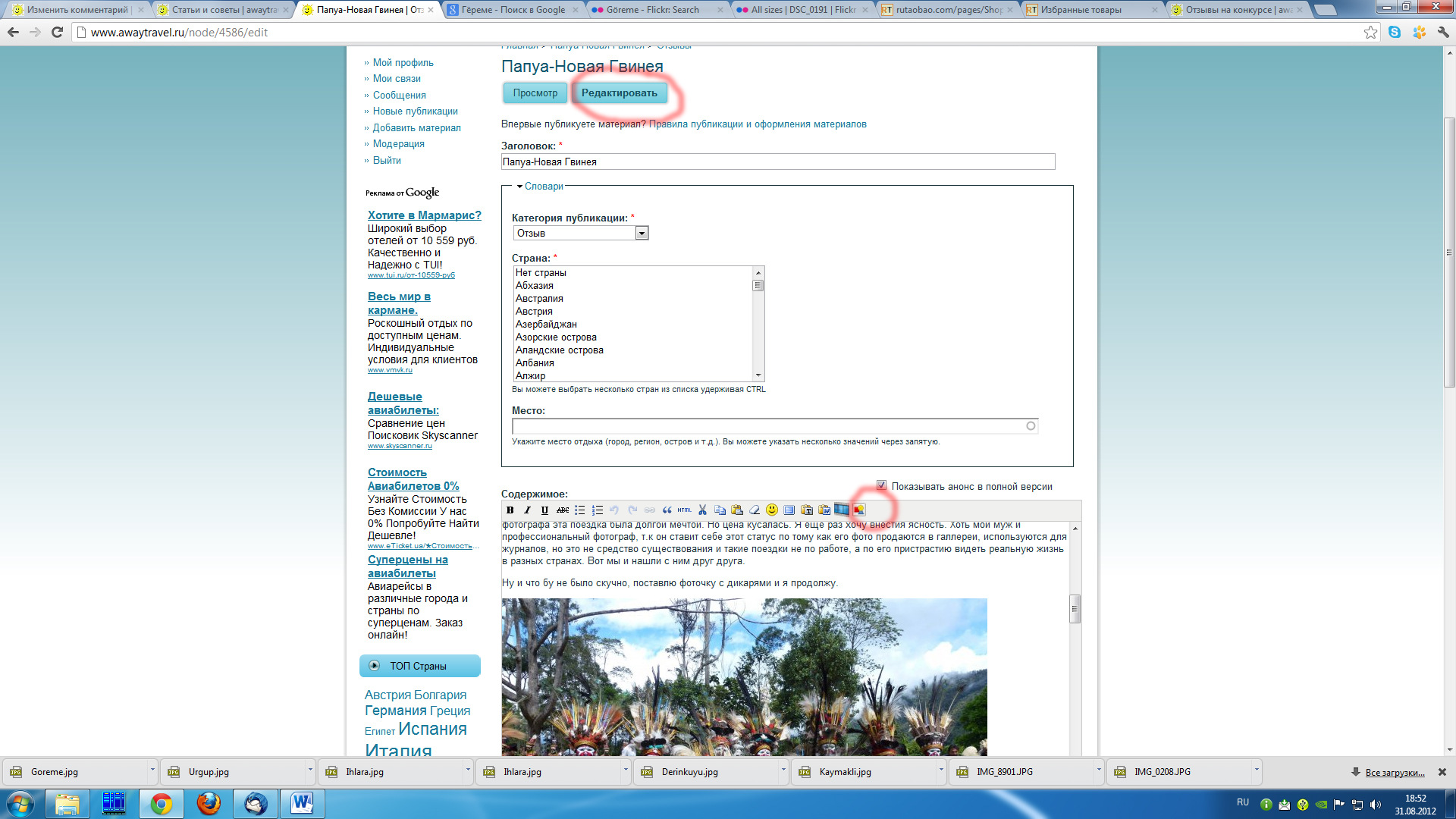Viewport: 1456px width, 819px height.
Task: Click the down arrow on the country list scrollbar
Action: coord(758,375)
